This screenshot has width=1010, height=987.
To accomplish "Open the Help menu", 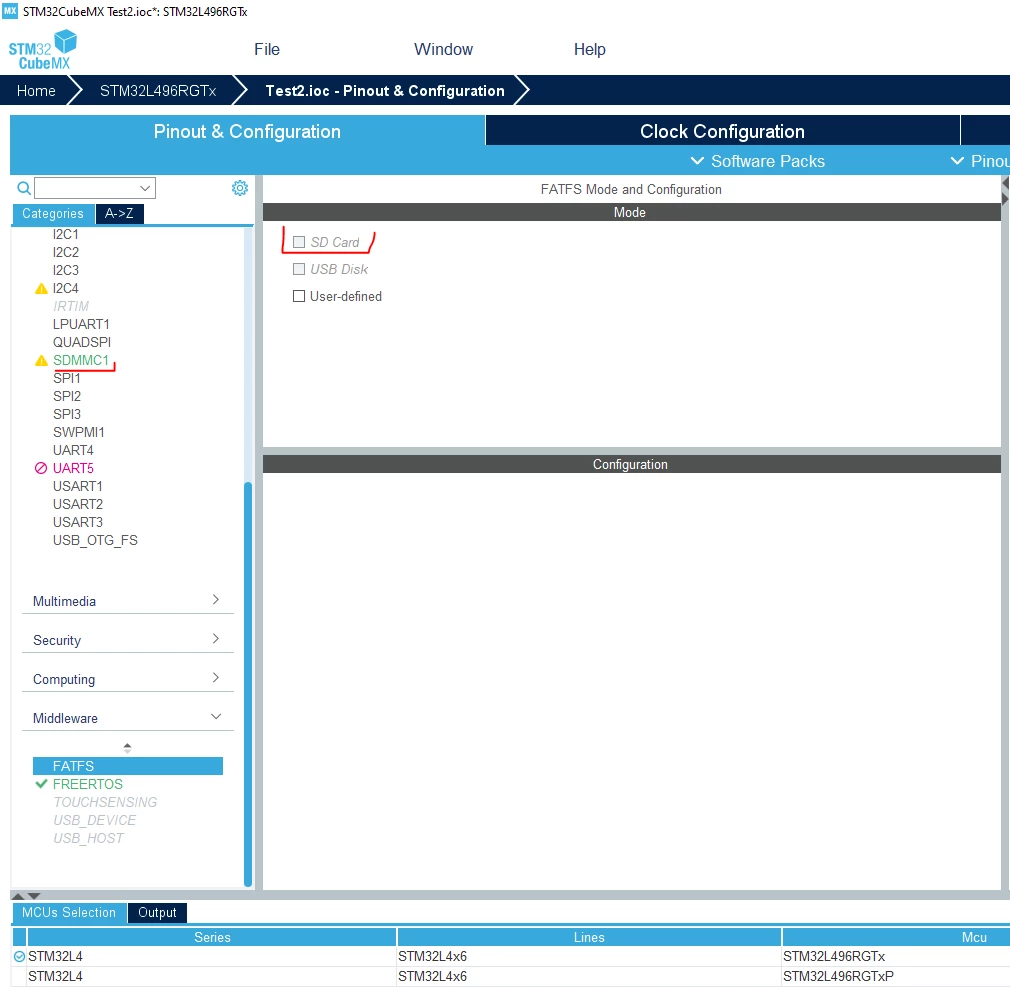I will (589, 50).
